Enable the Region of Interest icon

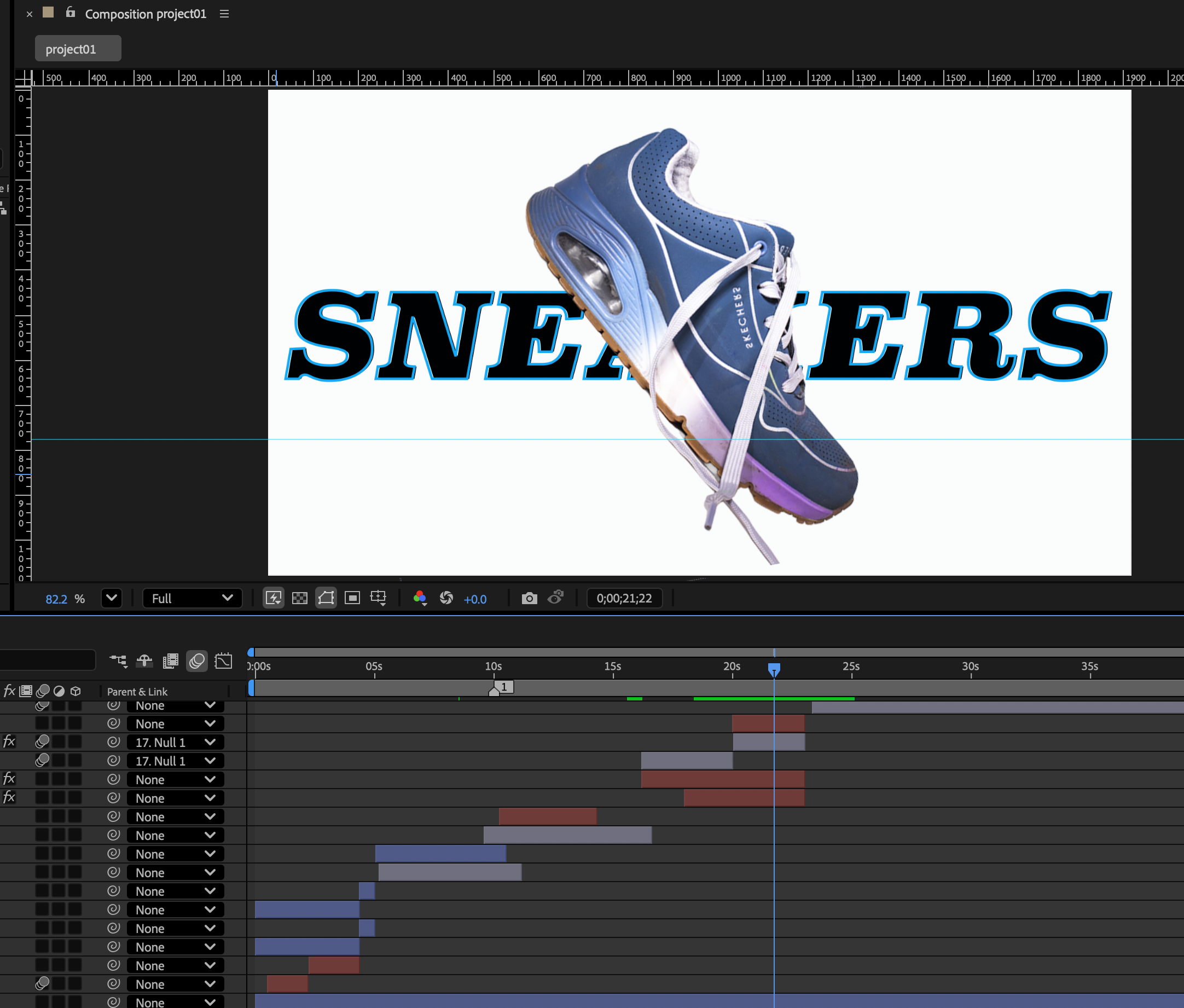[x=352, y=598]
